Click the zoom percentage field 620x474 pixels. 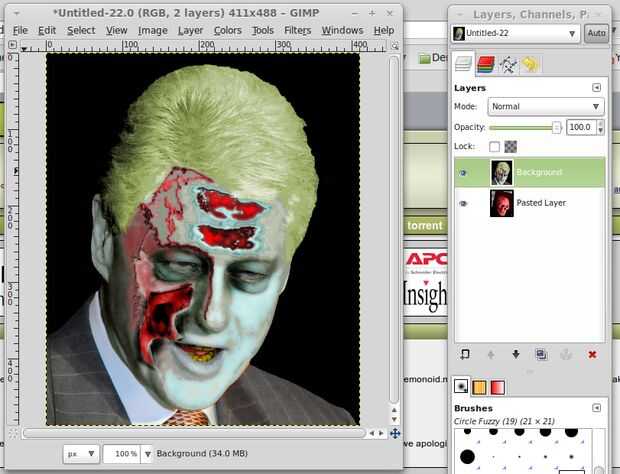point(122,454)
